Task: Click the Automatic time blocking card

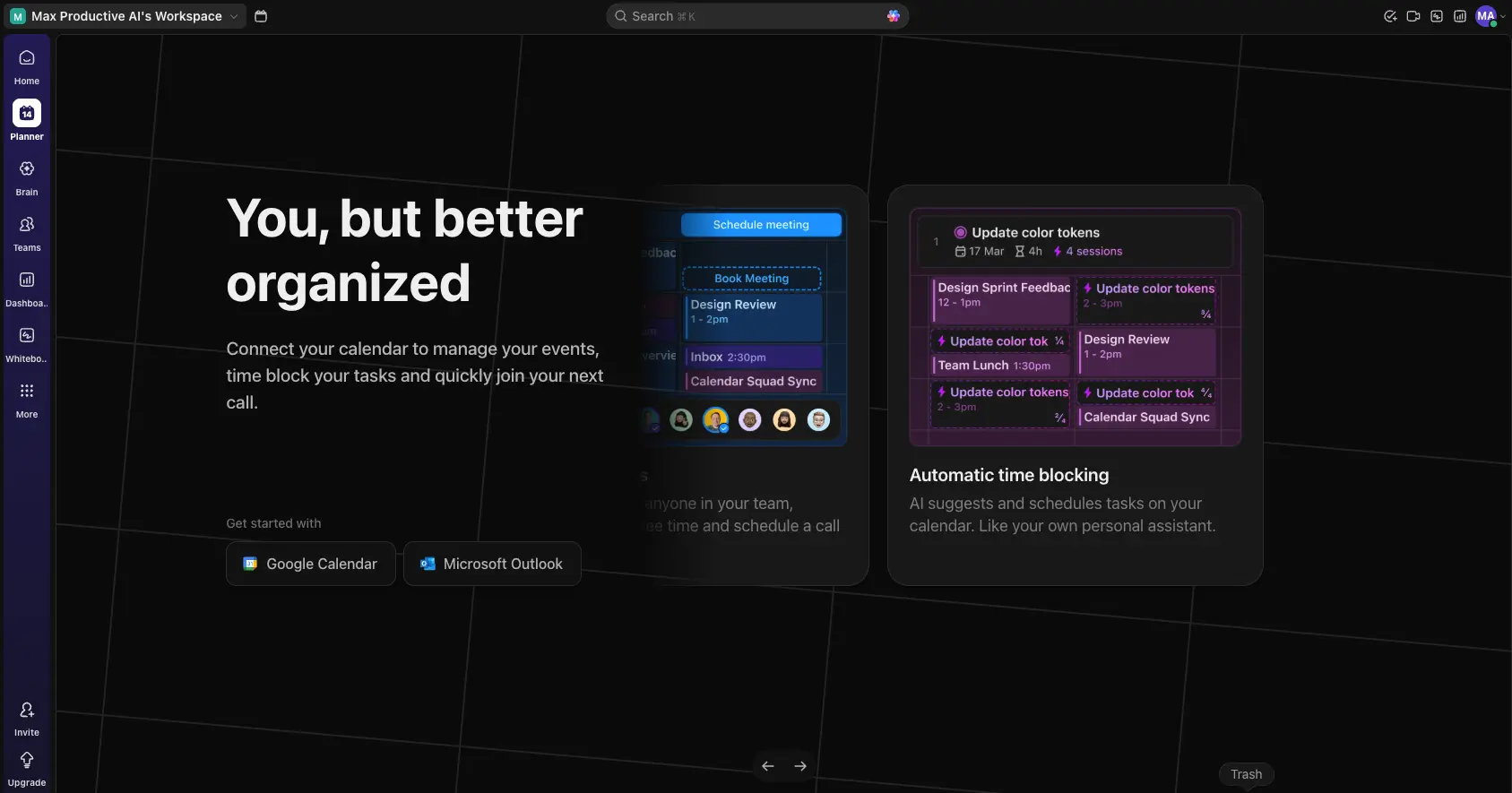Action: (1076, 385)
